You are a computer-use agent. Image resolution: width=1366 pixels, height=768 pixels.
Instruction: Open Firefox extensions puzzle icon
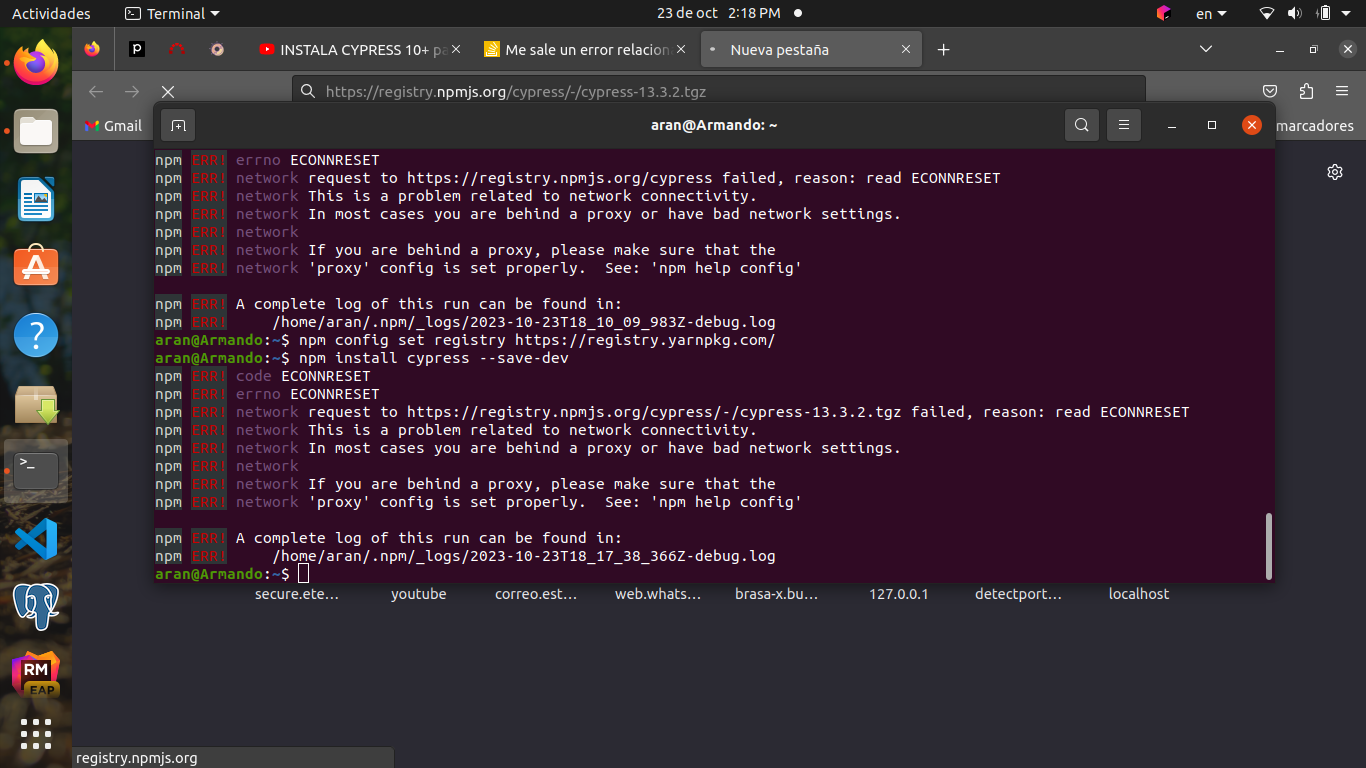click(x=1306, y=92)
